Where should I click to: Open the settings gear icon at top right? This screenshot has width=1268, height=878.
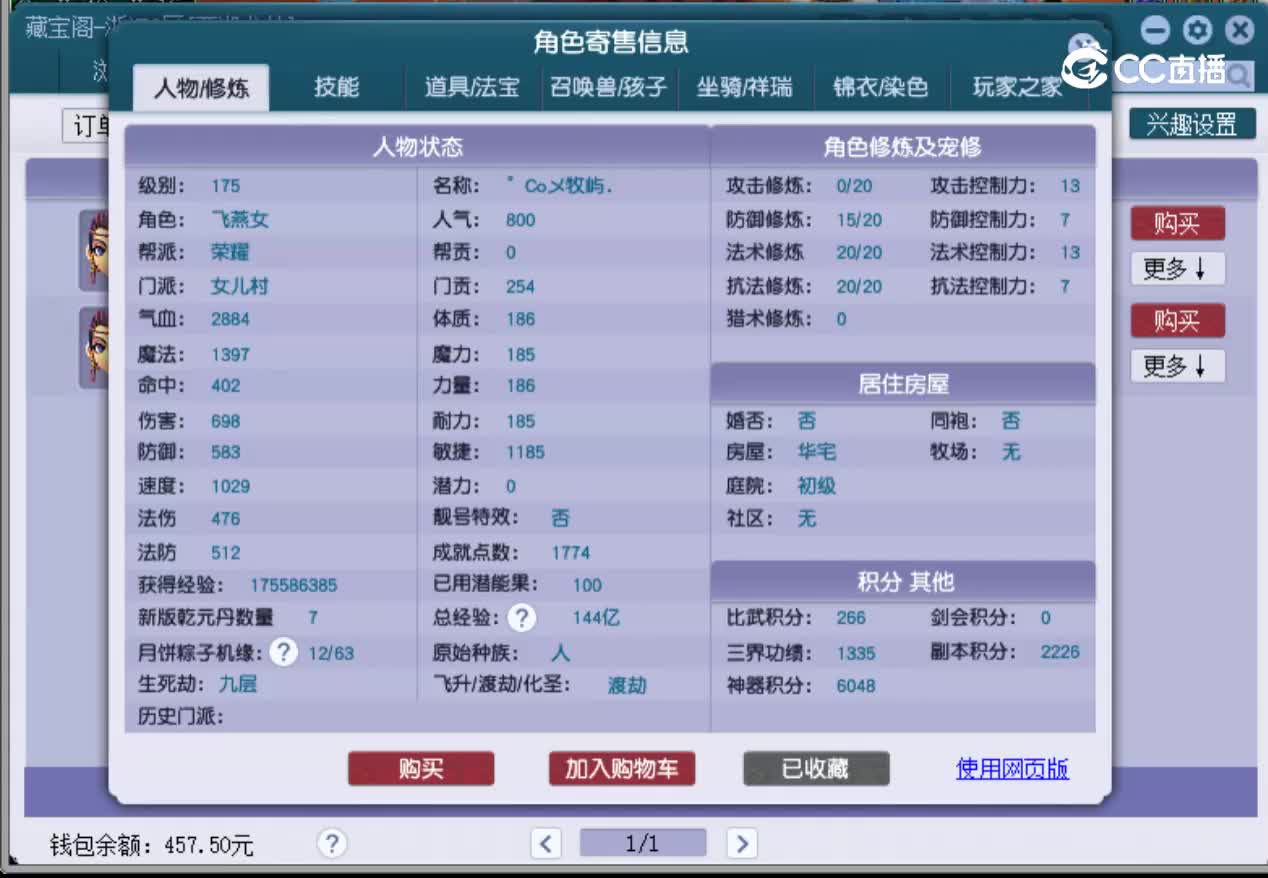pos(1197,31)
